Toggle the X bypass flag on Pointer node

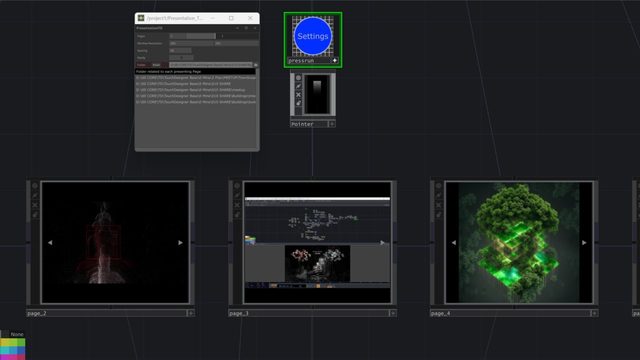point(298,95)
